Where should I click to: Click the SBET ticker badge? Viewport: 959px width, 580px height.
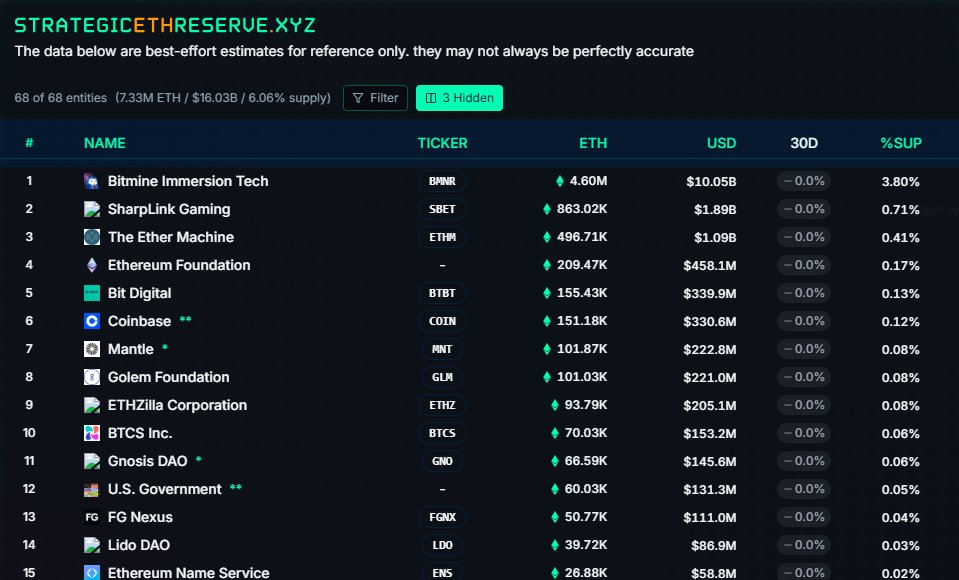coord(442,209)
